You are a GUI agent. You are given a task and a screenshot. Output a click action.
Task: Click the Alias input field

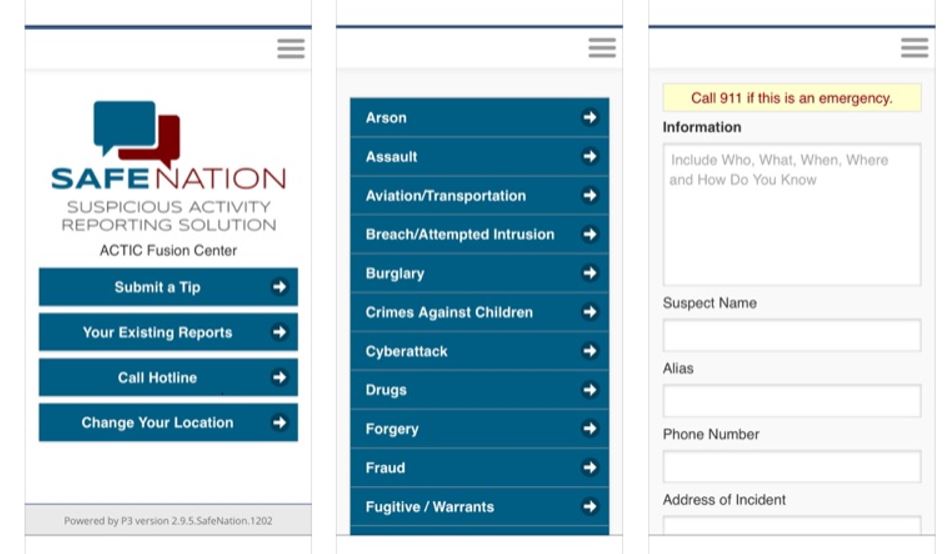point(792,400)
